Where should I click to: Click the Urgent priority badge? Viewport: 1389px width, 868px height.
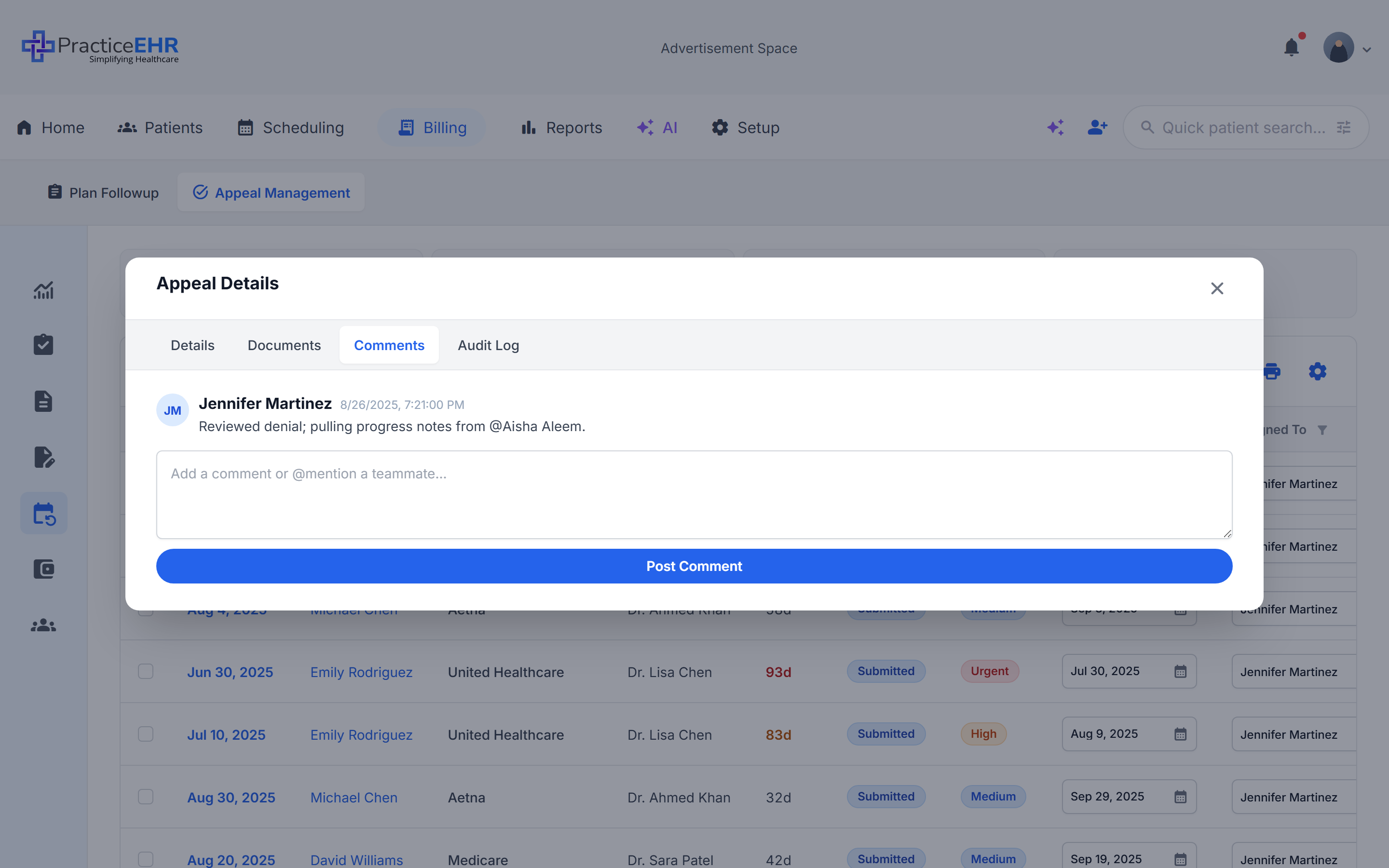click(x=990, y=671)
